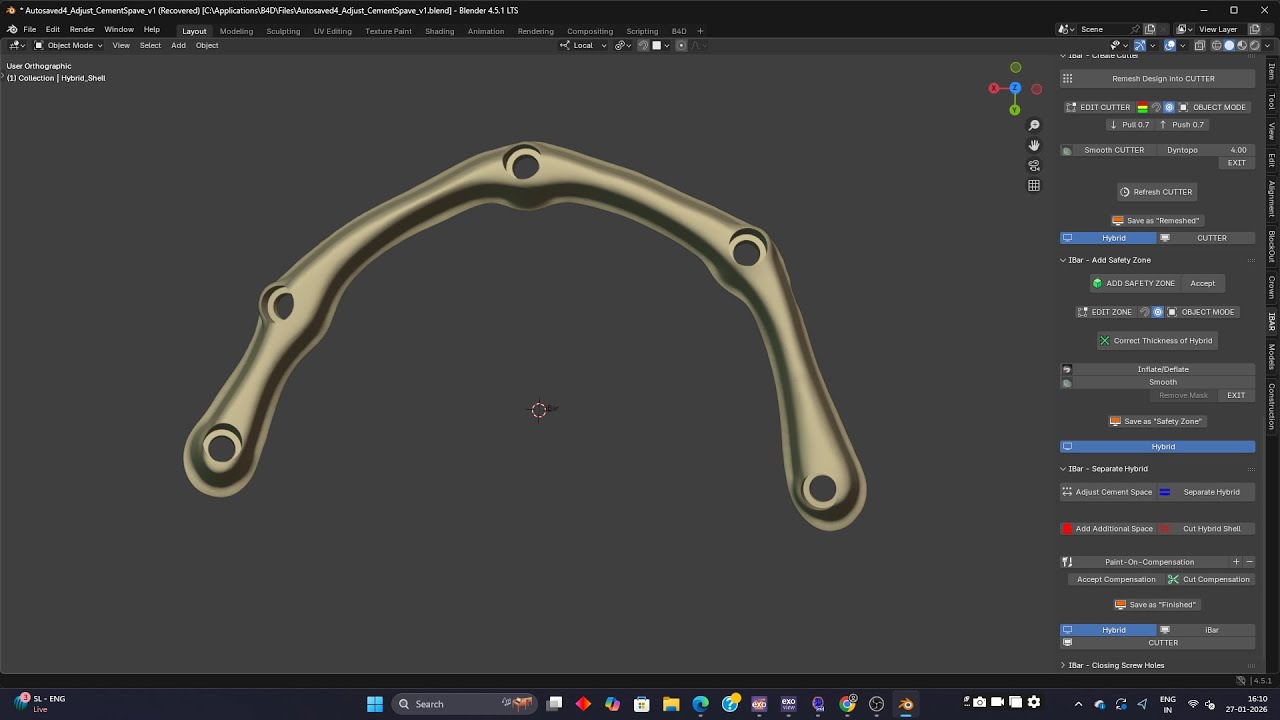Open the Crown sidebar tab
Screen dimensions: 1280x720
pyautogui.click(x=1272, y=288)
